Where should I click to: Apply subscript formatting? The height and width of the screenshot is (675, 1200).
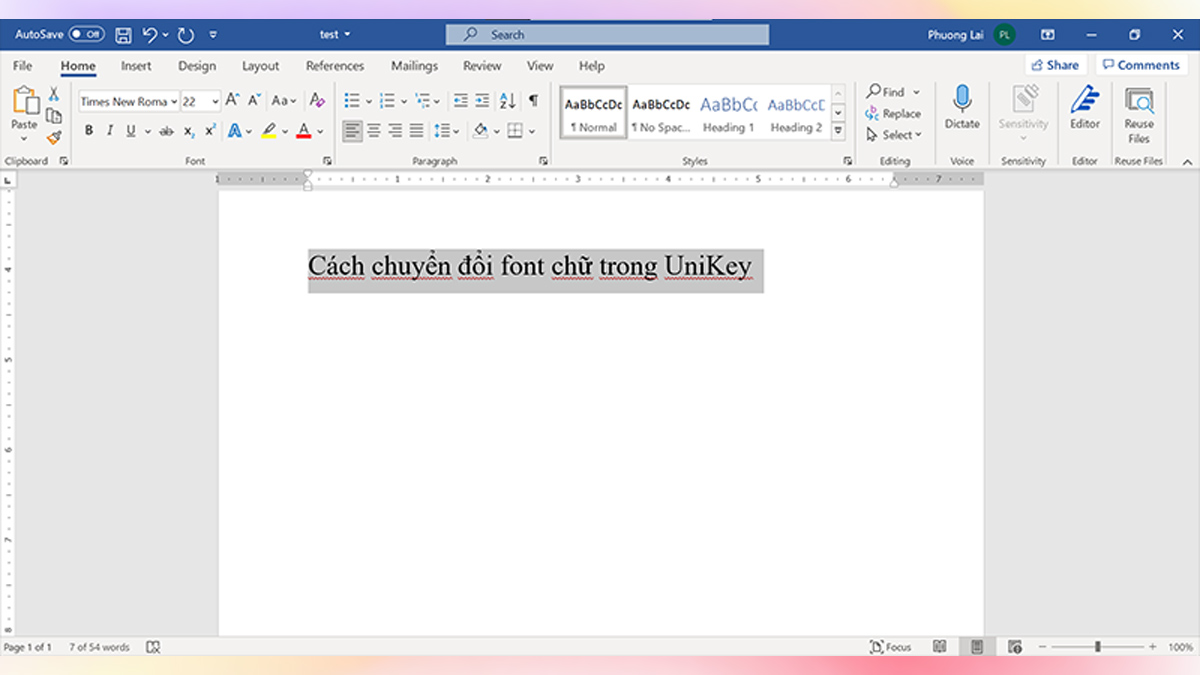pyautogui.click(x=189, y=131)
